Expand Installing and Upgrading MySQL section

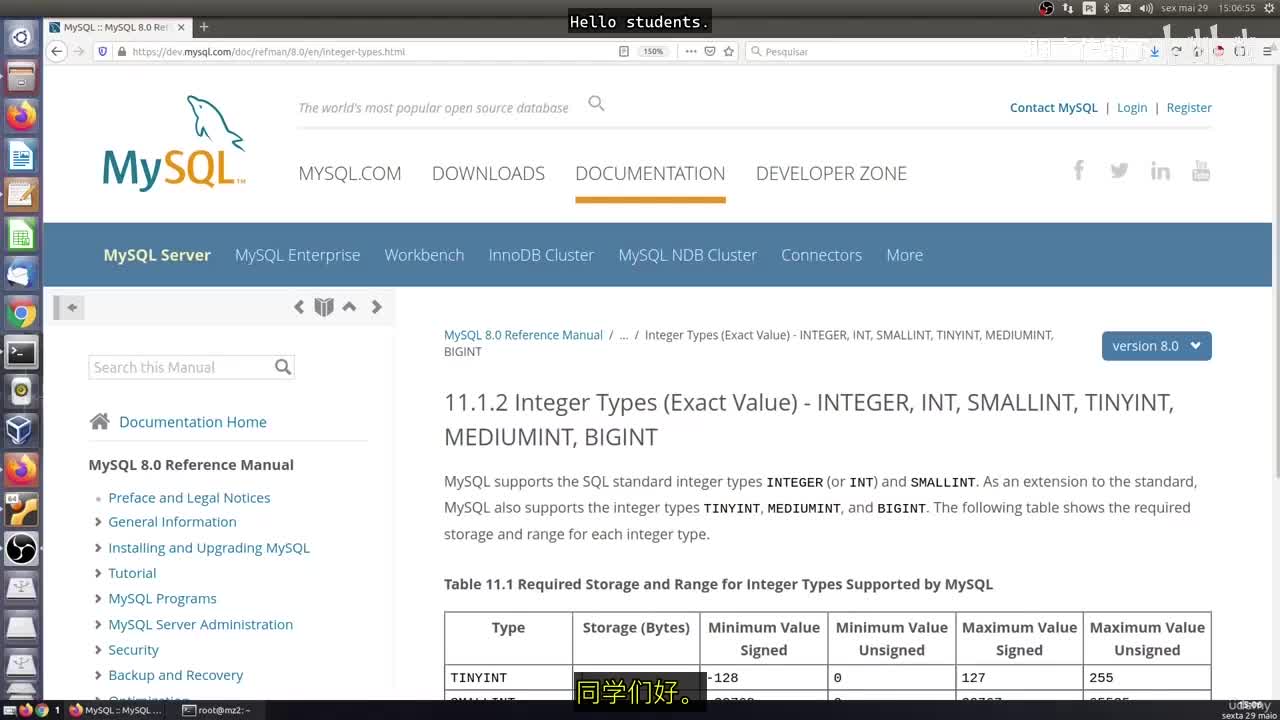click(x=98, y=548)
